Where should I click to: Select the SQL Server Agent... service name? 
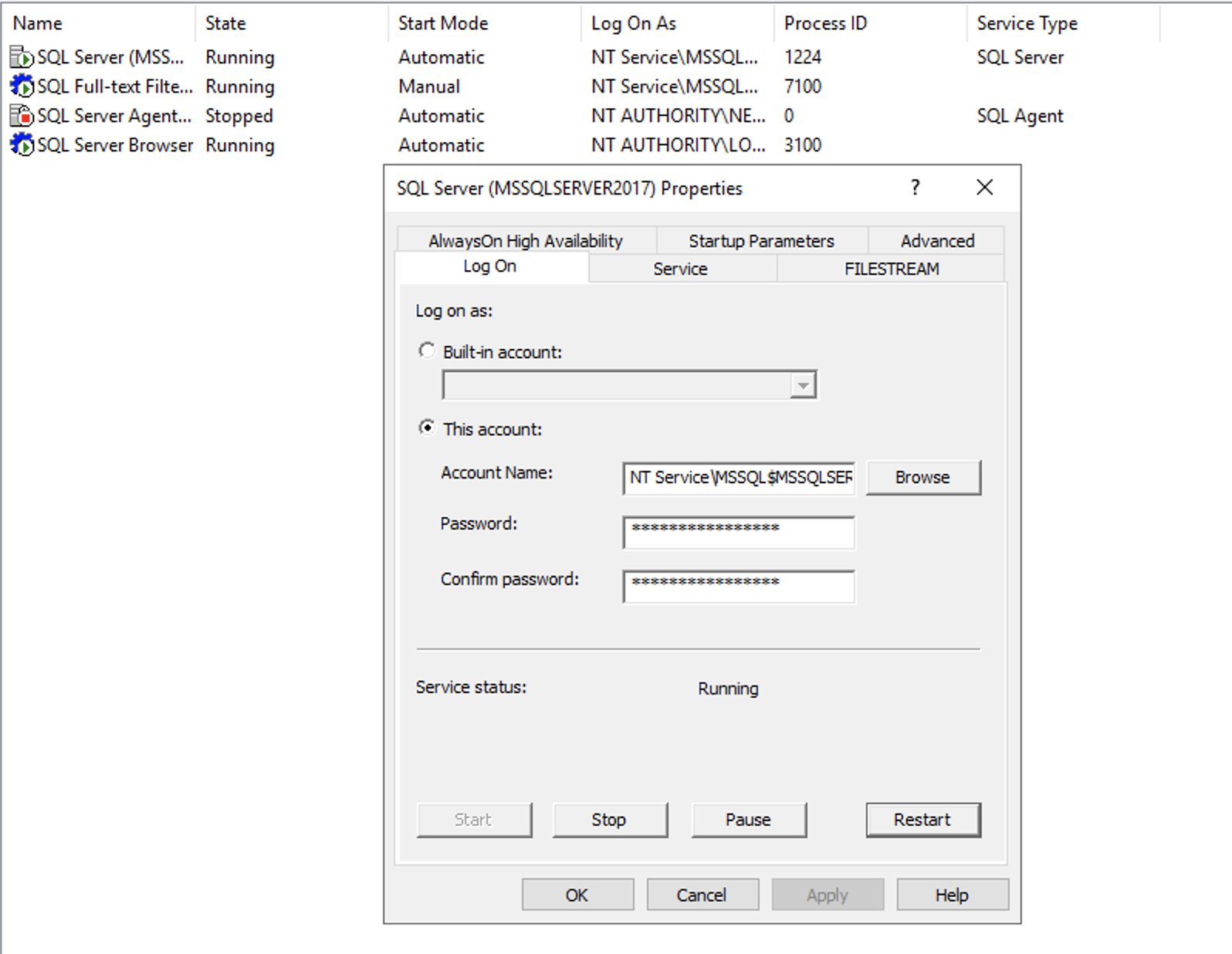tap(114, 116)
